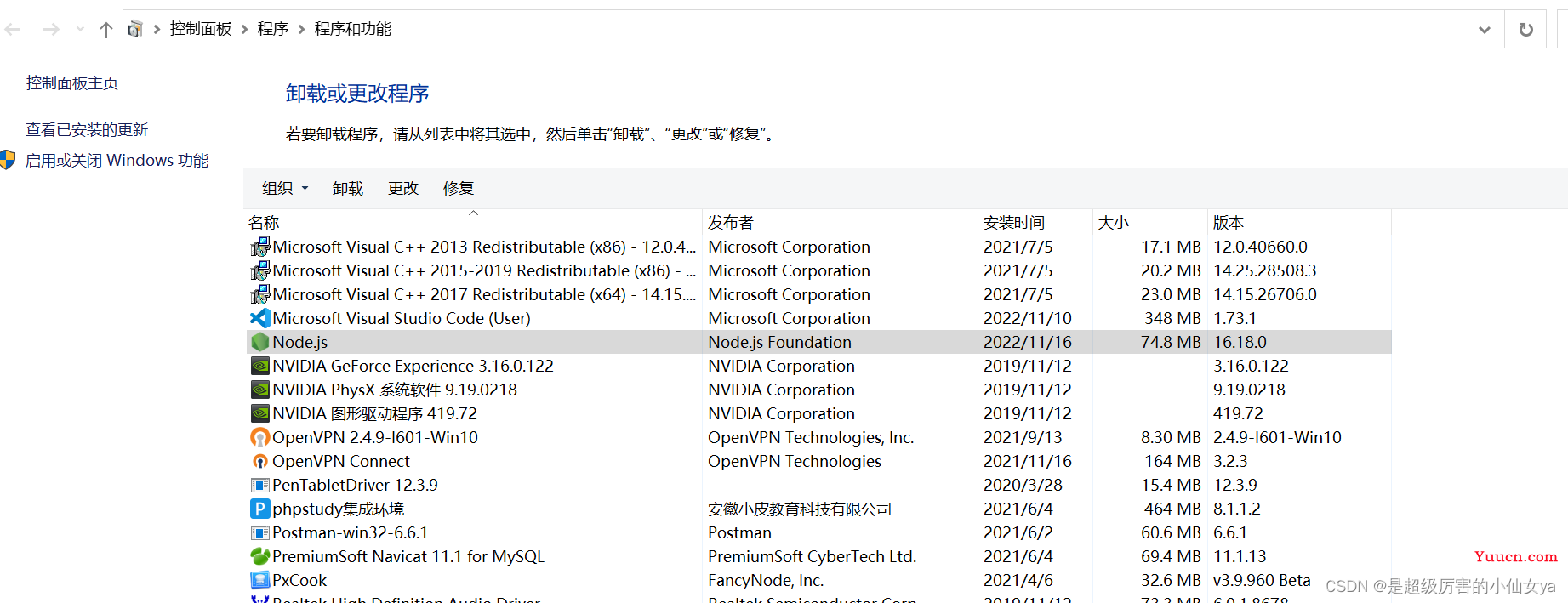Select OpenVPN Connect program name
The width and height of the screenshot is (1568, 603).
pyautogui.click(x=341, y=461)
